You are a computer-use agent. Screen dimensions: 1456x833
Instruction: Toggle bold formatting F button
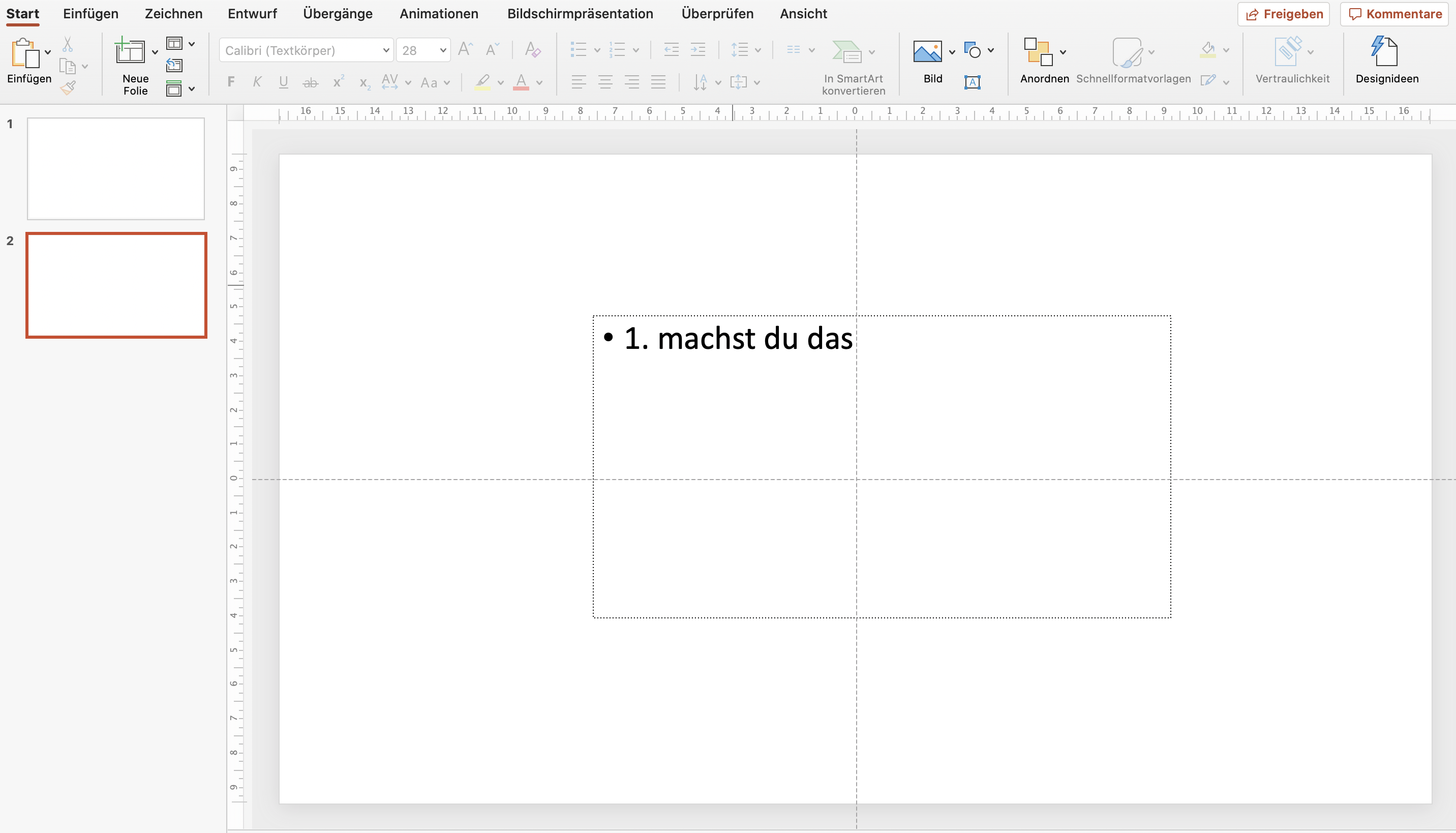click(231, 82)
